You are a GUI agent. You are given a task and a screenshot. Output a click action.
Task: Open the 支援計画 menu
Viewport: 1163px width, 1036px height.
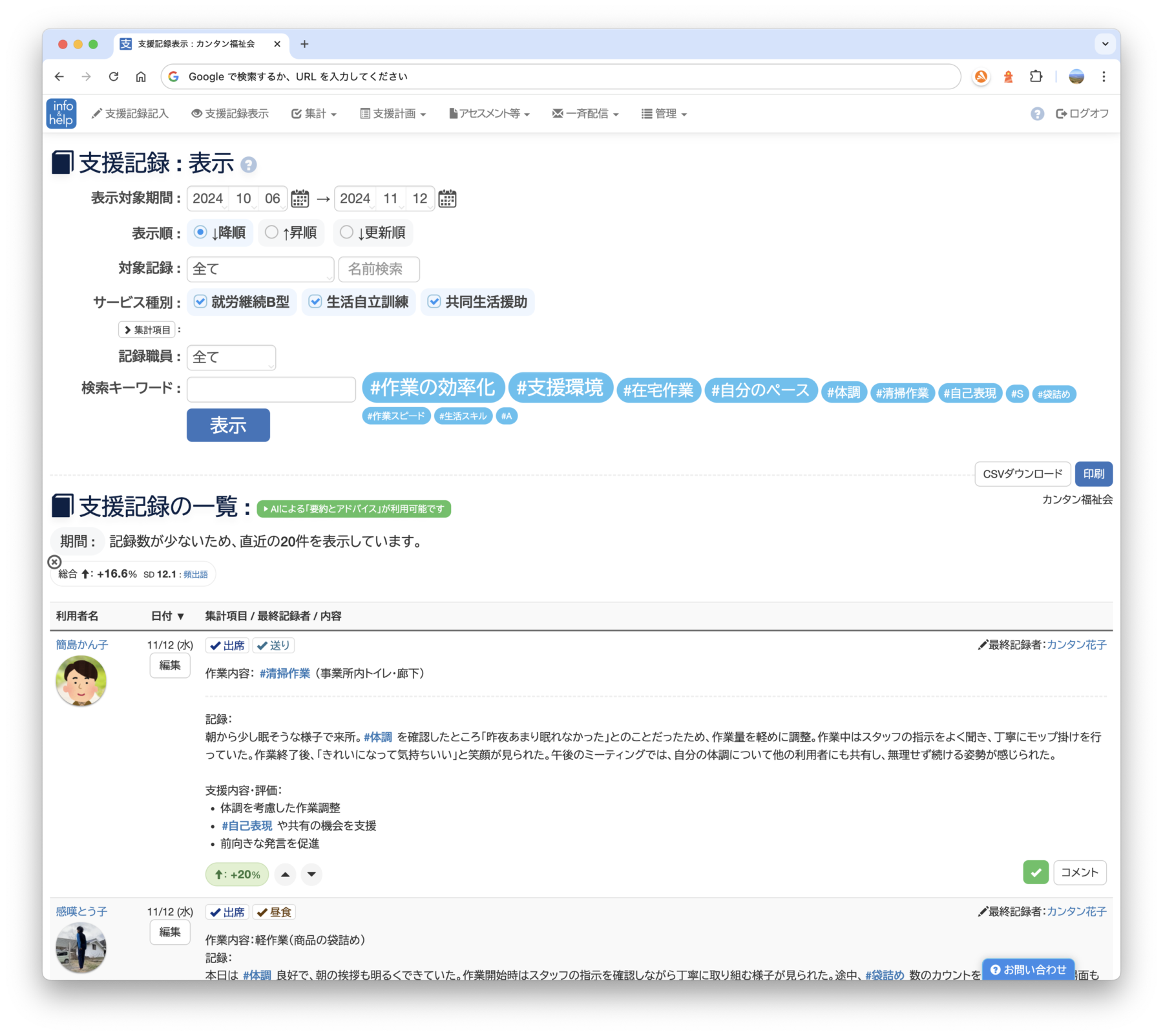coord(393,114)
